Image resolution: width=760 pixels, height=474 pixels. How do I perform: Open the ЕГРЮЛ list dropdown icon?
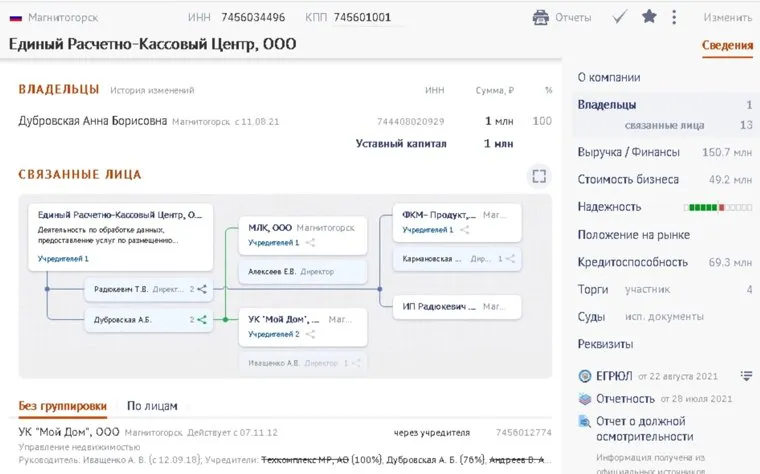click(745, 376)
